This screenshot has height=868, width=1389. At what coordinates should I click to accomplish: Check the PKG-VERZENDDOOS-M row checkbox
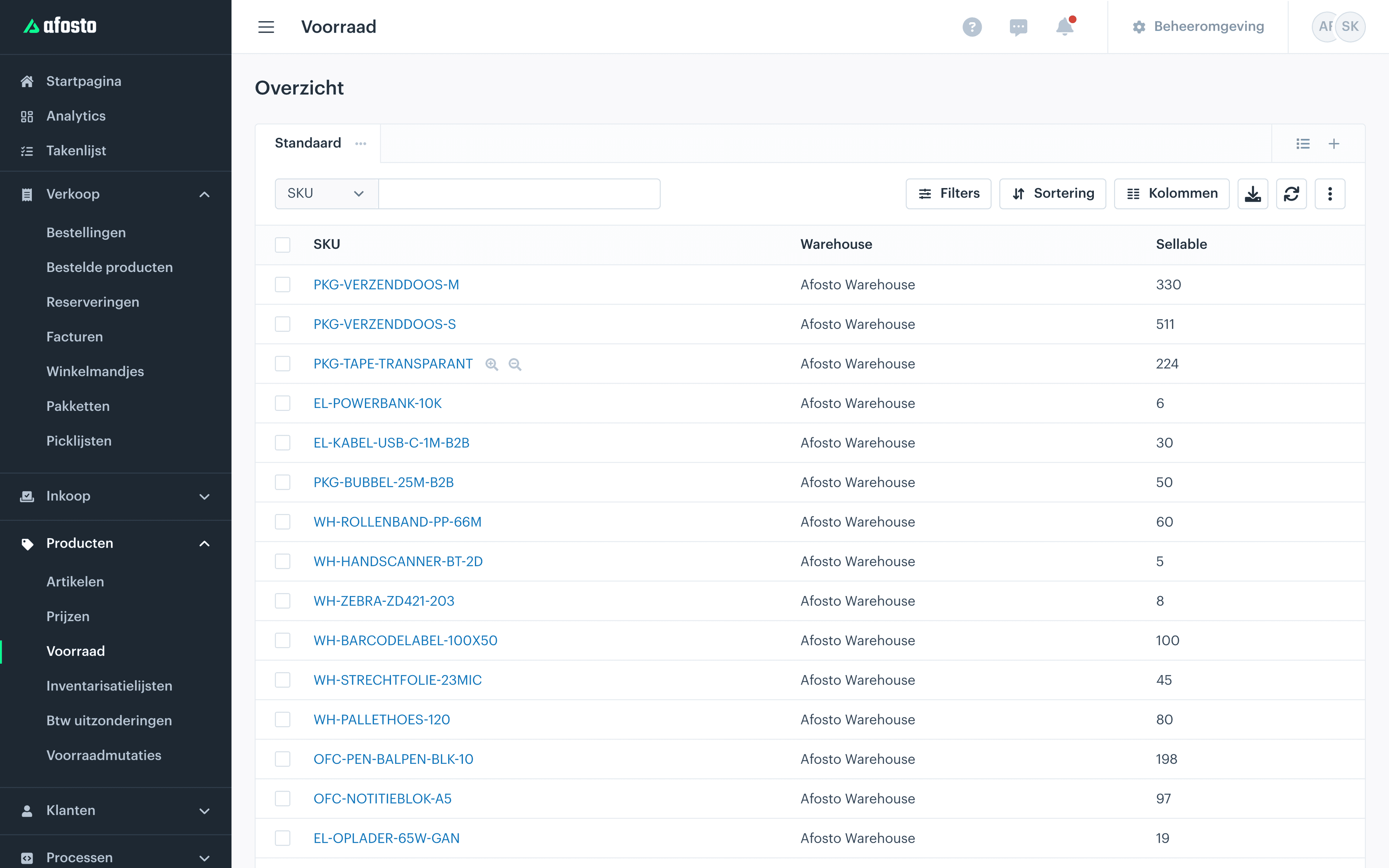[283, 285]
